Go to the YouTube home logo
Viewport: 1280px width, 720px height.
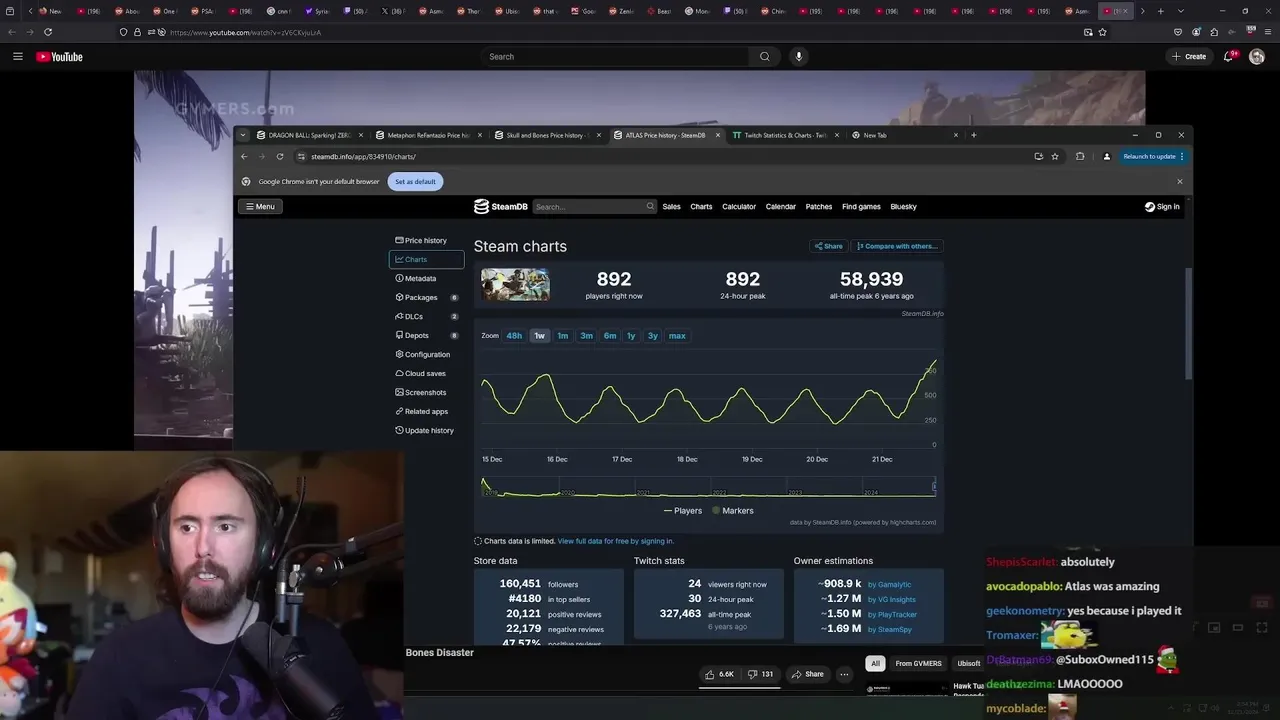[x=59, y=57]
